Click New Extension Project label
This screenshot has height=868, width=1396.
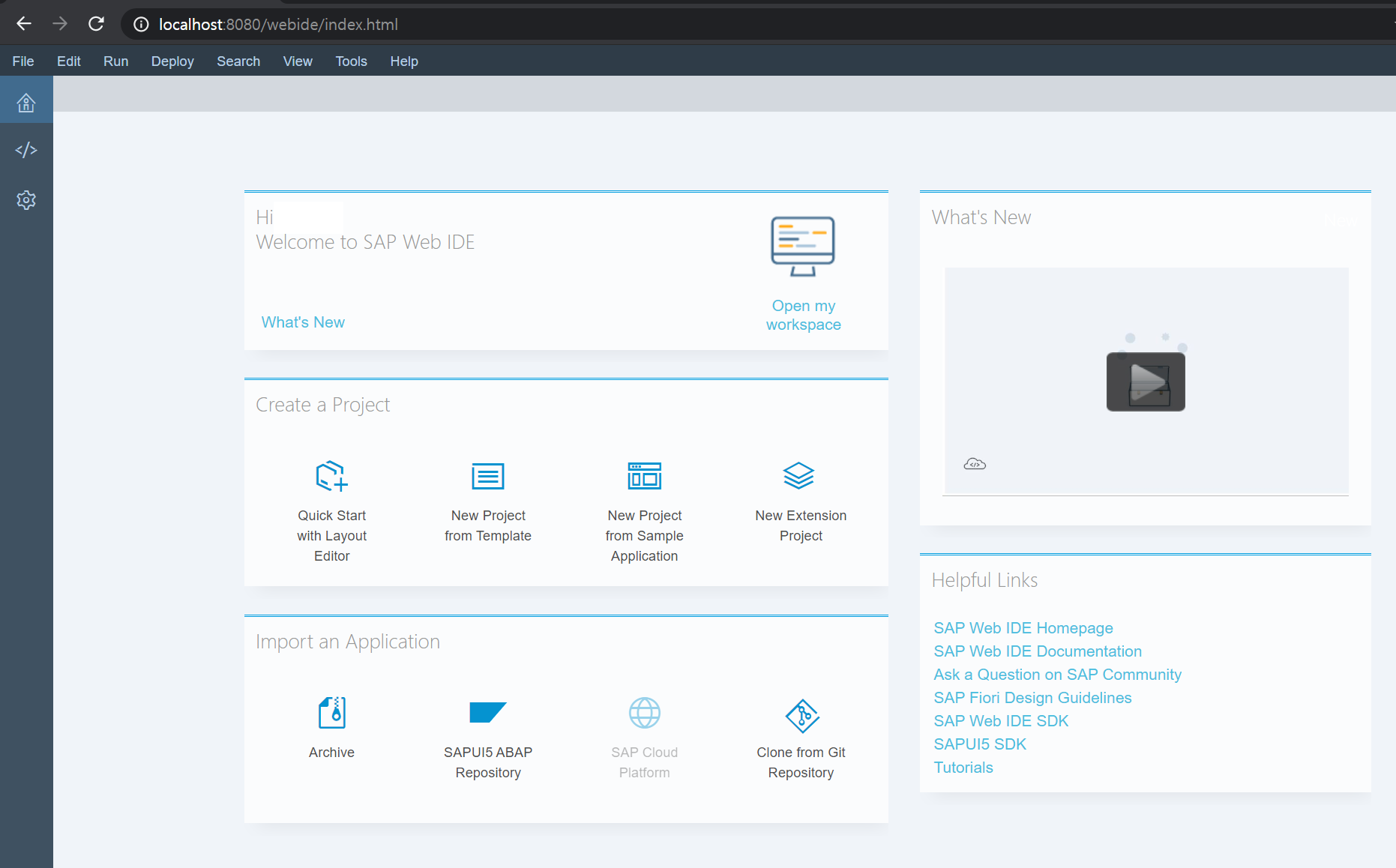click(801, 525)
